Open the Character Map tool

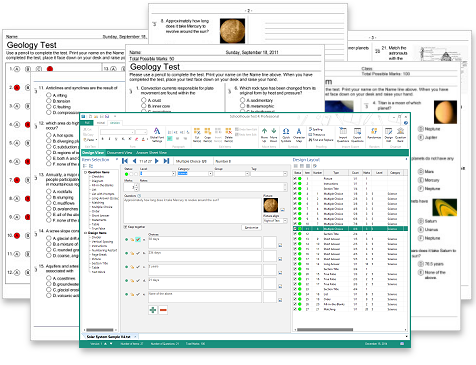(299, 135)
